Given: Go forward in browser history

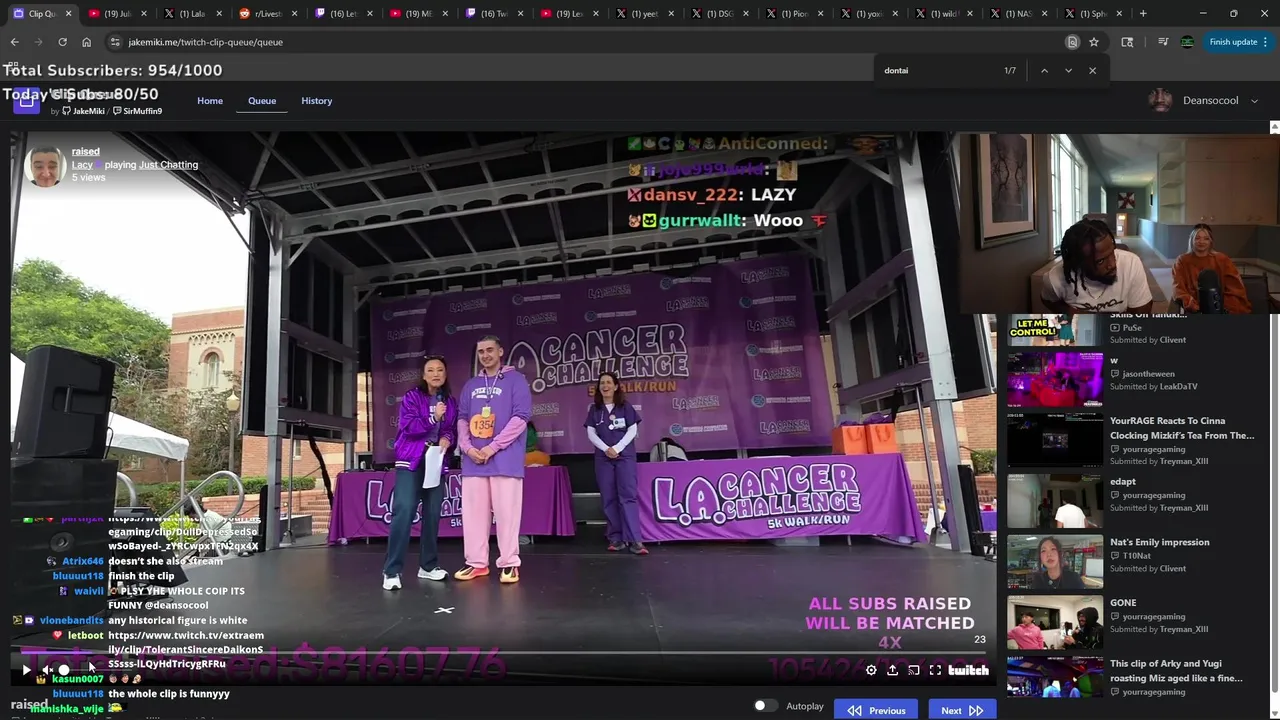Looking at the screenshot, I should [38, 42].
